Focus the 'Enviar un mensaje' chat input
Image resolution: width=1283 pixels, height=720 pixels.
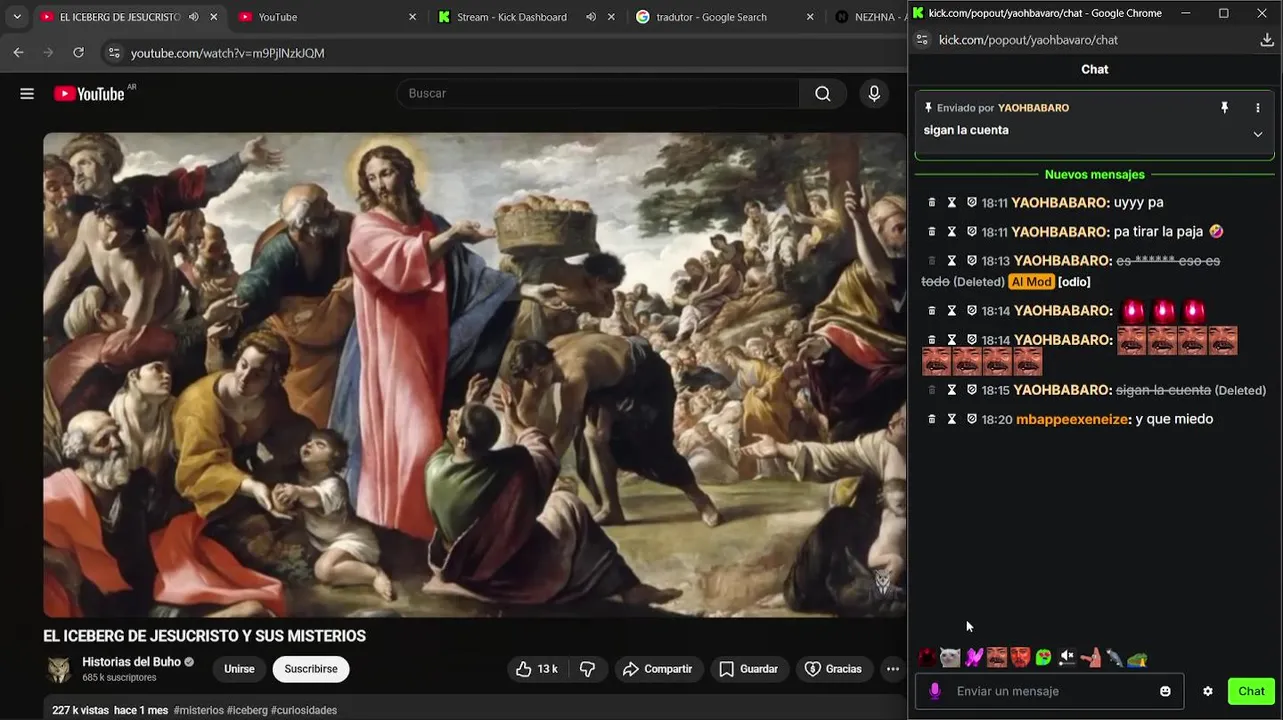coord(1050,691)
